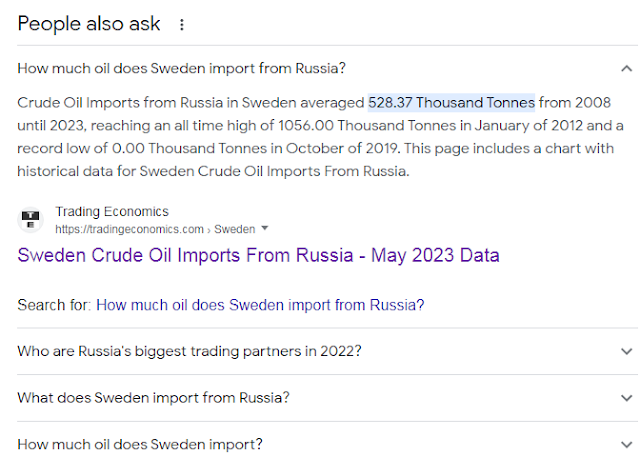This screenshot has height=457, width=640.
Task: Click the highlighted 528.37 Thousand Tonnes text
Action: 451,102
